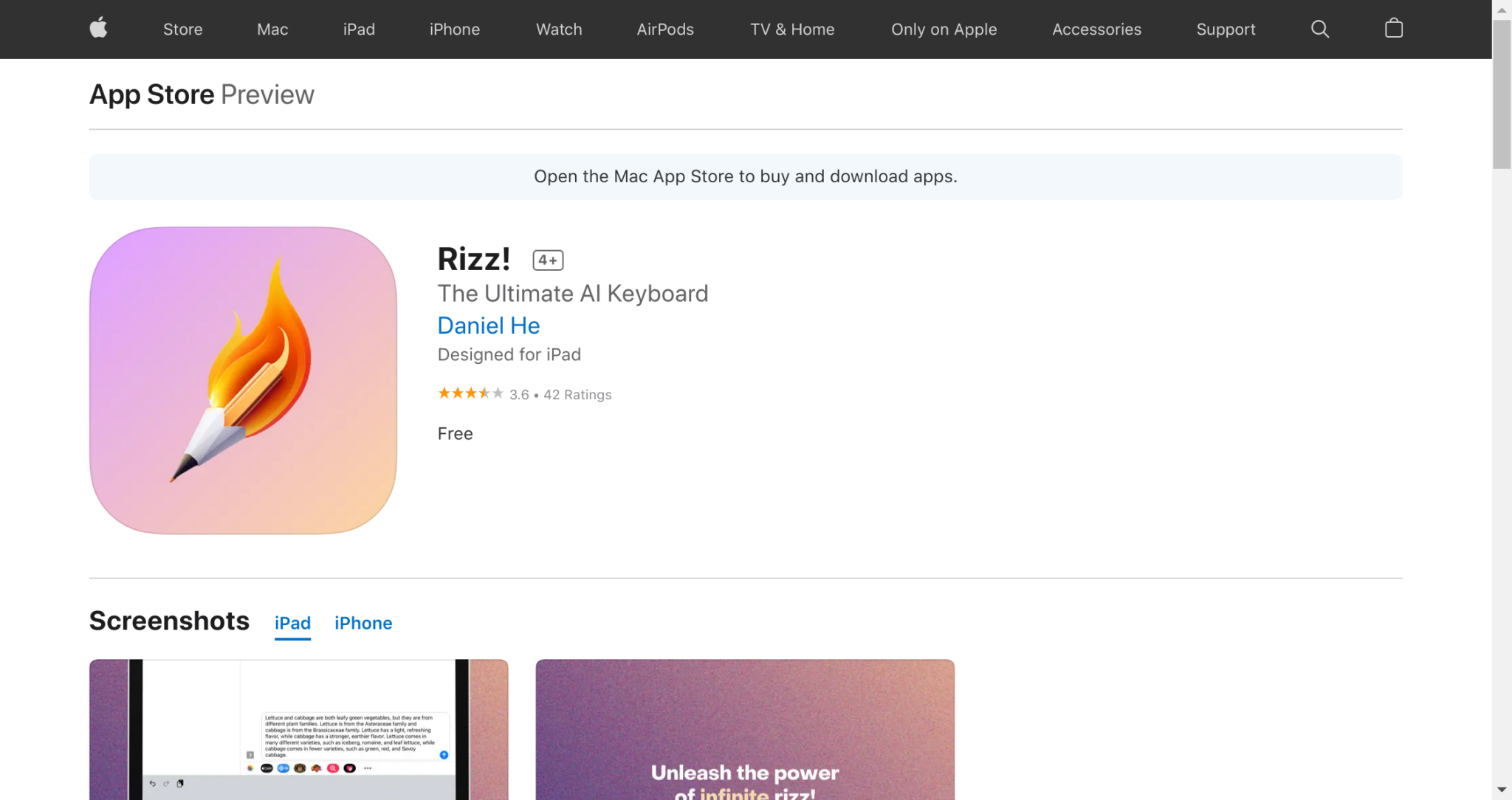Open Daniel He's developer page
The width and height of the screenshot is (1512, 800).
click(x=488, y=325)
